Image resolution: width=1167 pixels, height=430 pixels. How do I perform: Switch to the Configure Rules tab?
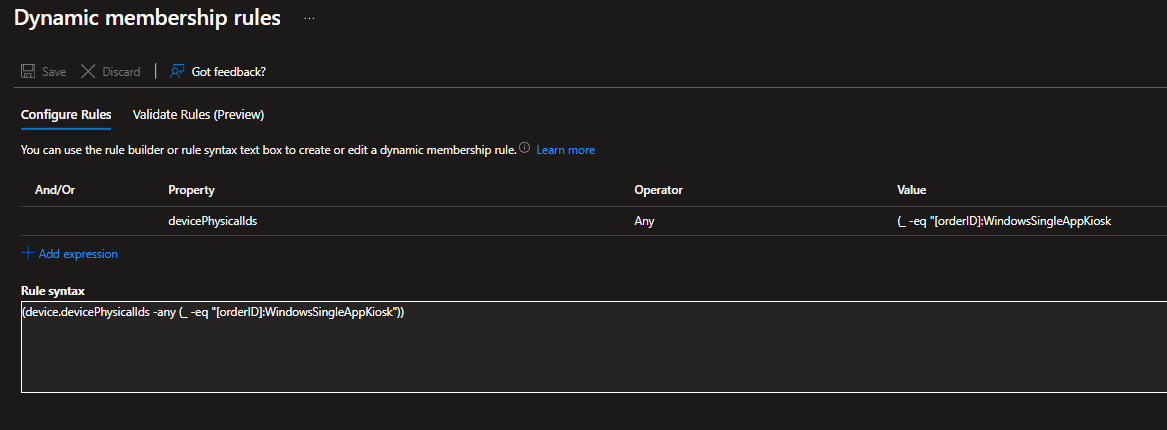pos(66,115)
